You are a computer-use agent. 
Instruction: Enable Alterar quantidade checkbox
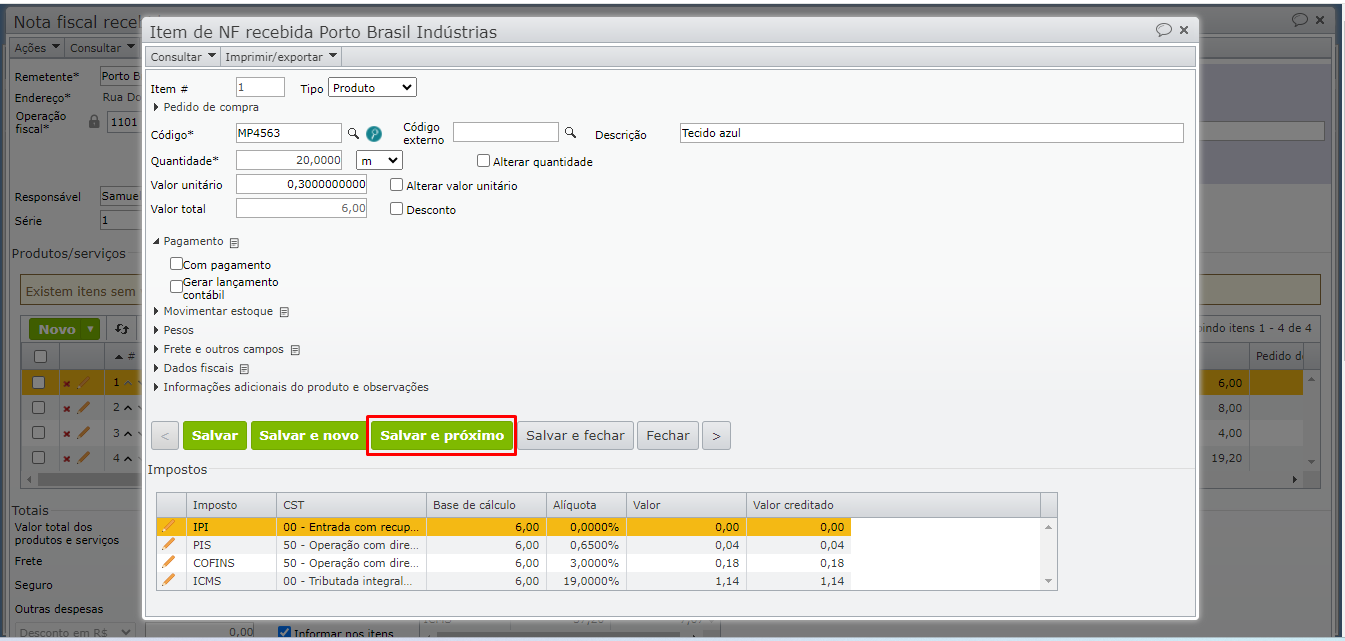point(484,160)
